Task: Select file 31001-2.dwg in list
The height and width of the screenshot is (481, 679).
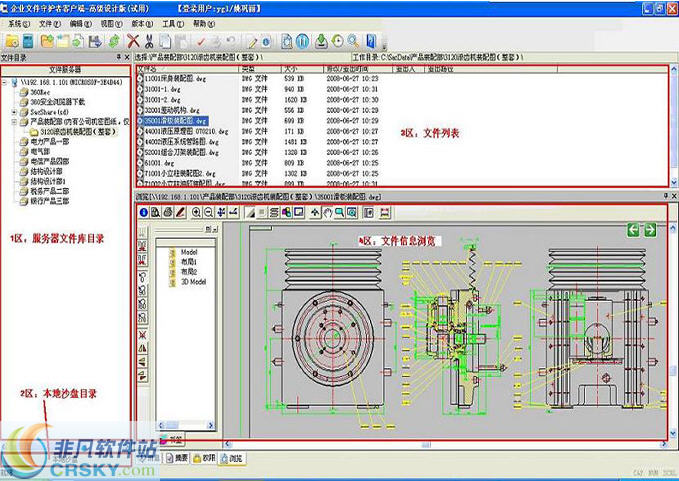Action: coord(162,100)
